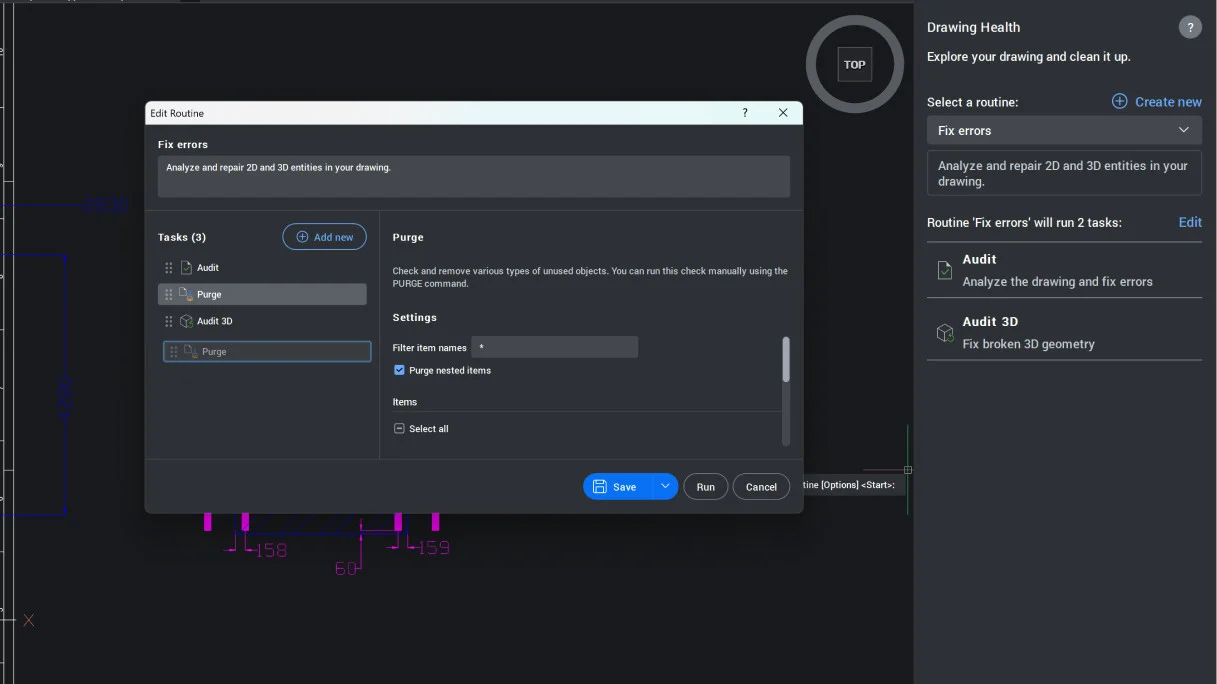1217x684 pixels.
Task: Open the Fix errors routine dropdown
Action: [x=1064, y=130]
